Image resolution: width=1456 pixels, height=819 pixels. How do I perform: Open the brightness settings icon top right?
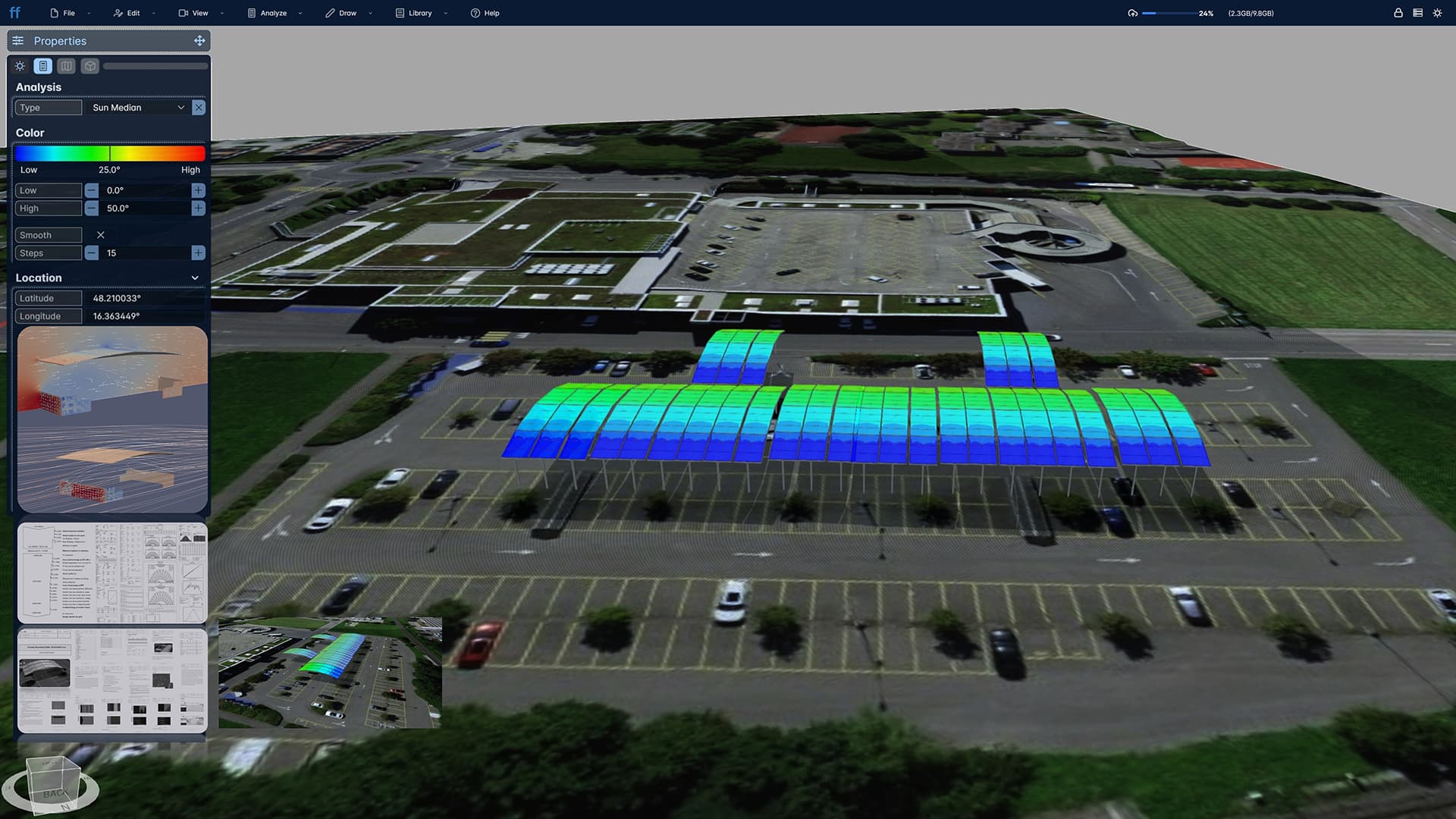(x=1437, y=13)
